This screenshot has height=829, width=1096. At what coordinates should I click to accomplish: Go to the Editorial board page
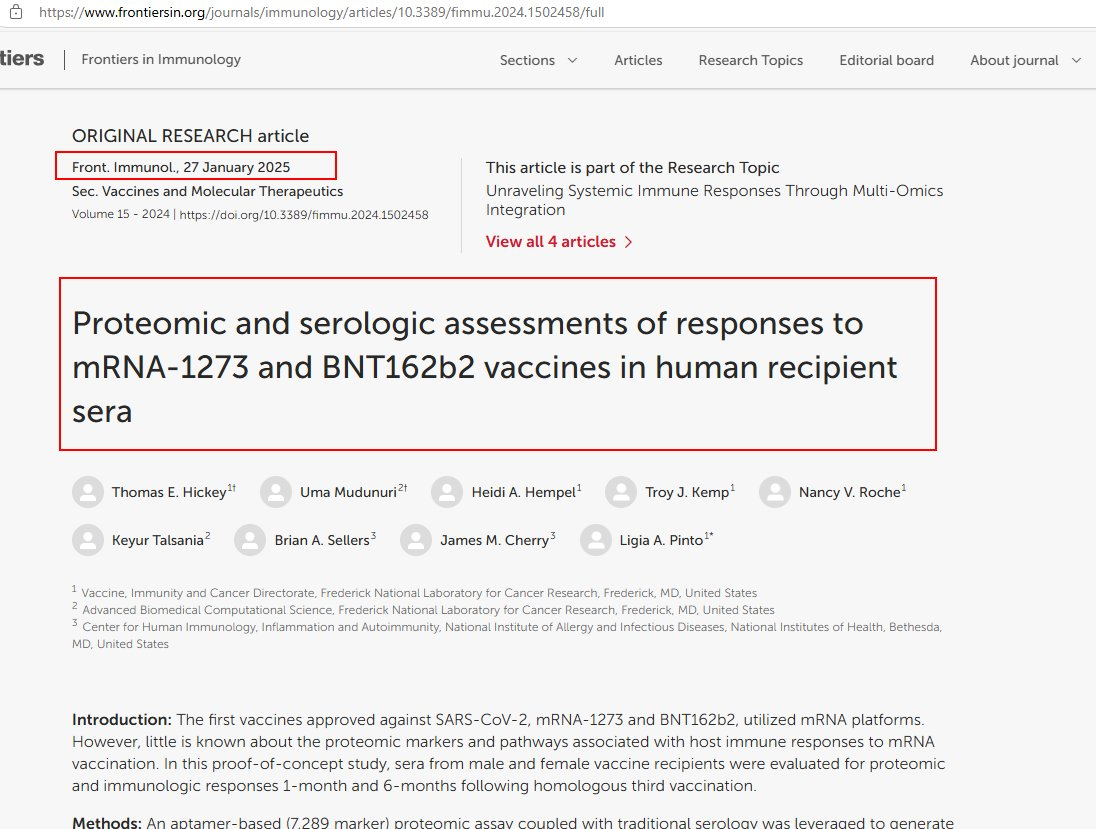886,60
